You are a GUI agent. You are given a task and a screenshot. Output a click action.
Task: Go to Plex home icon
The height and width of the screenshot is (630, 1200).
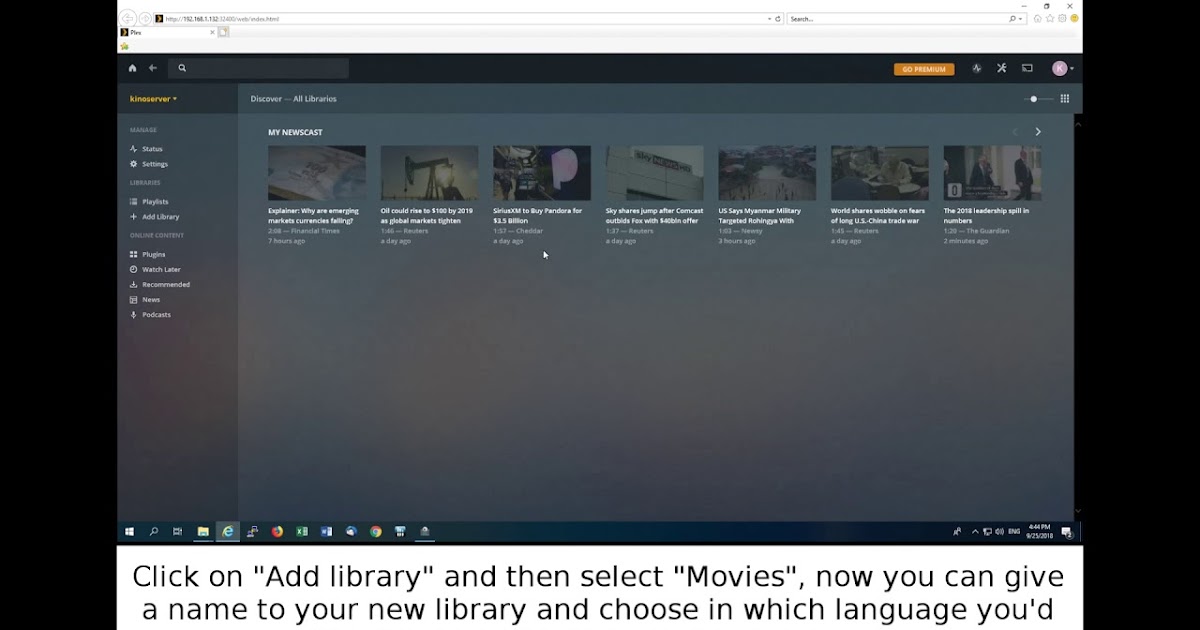point(132,68)
